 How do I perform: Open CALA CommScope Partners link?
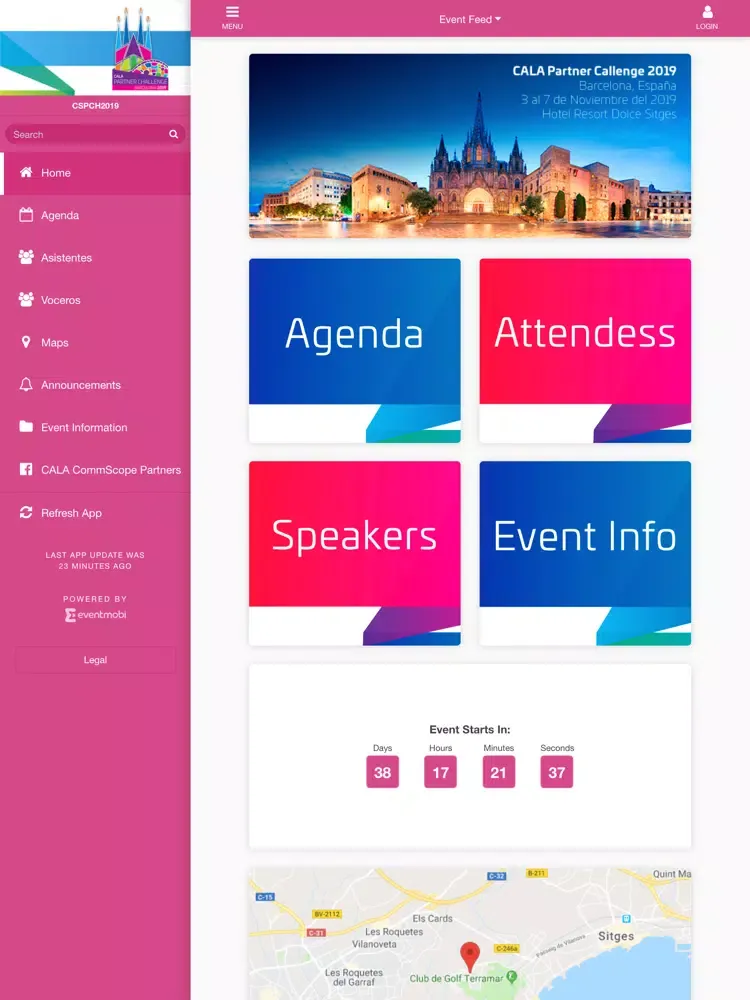[x=95, y=470]
